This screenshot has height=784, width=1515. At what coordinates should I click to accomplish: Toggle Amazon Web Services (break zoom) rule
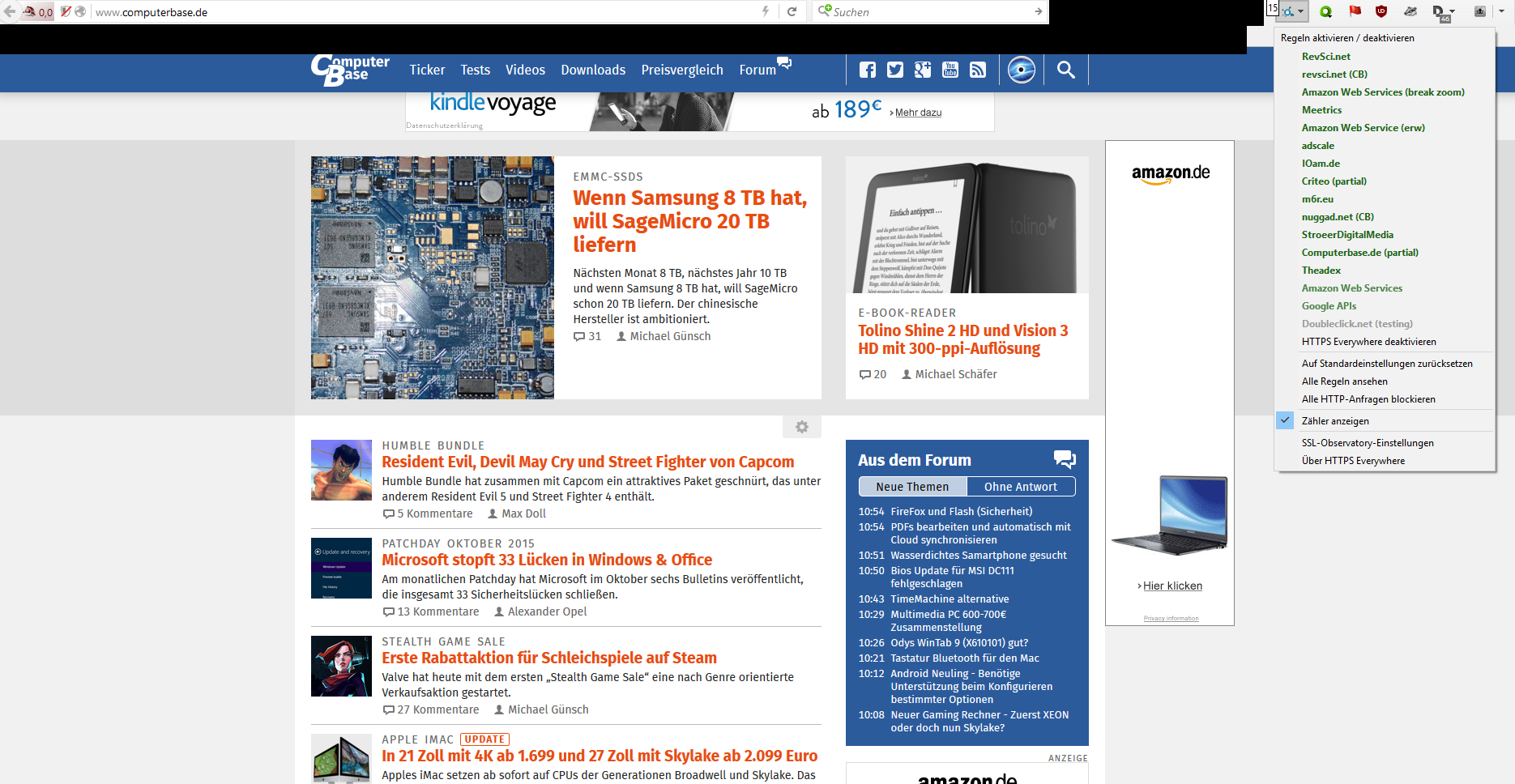point(1383,92)
